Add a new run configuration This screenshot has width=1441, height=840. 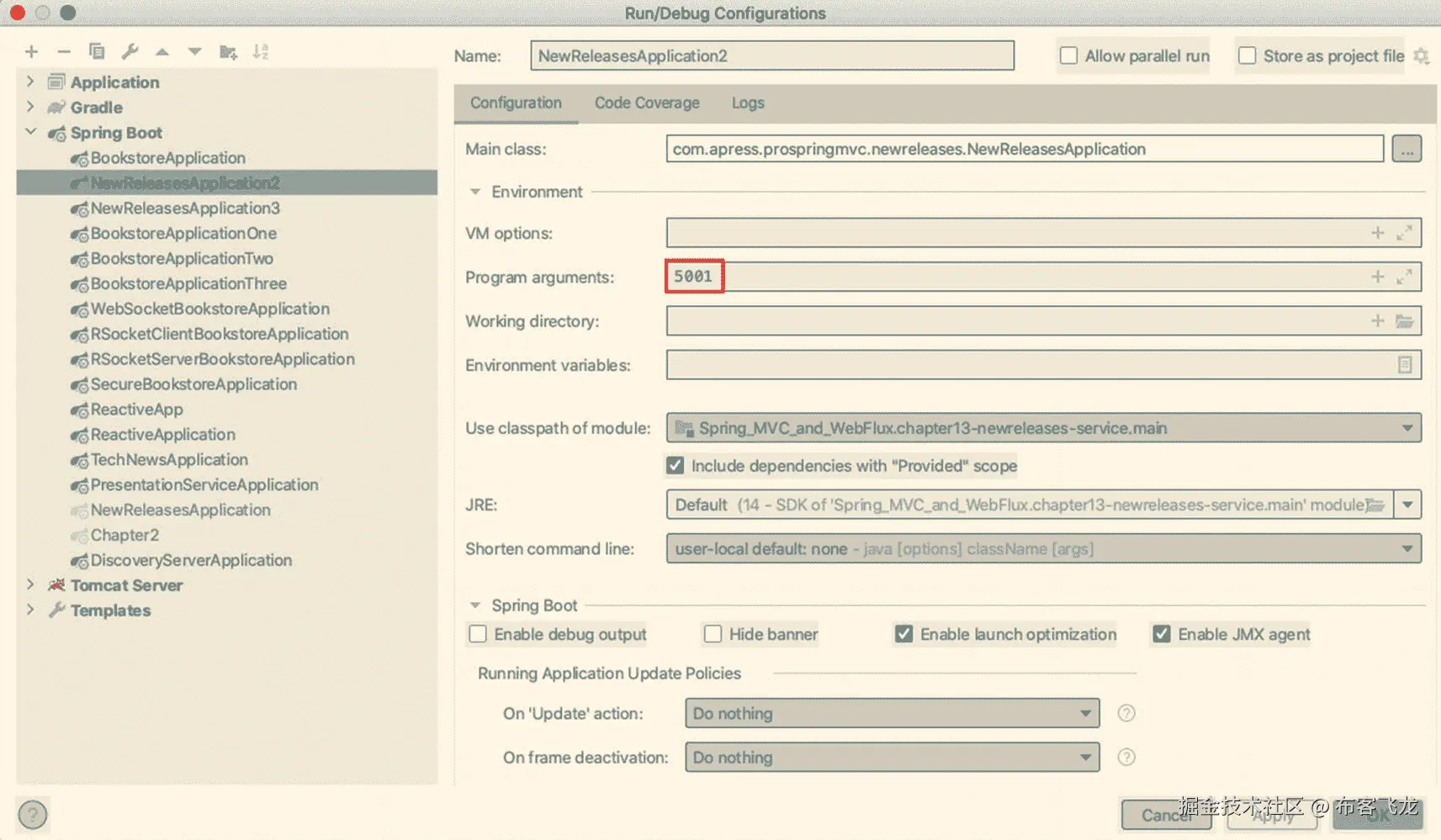[x=31, y=51]
